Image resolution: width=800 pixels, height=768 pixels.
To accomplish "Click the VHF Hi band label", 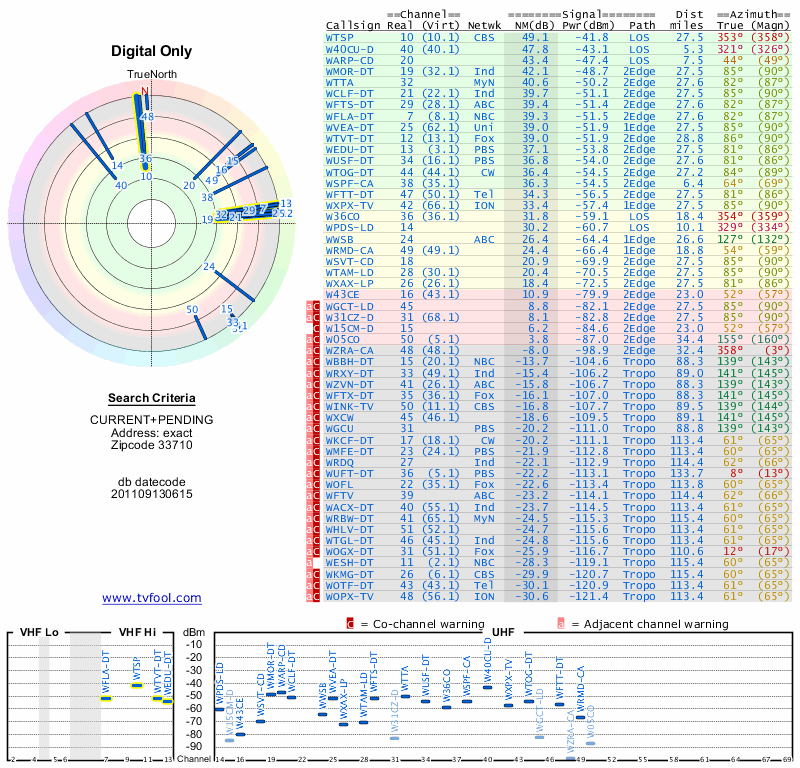I will click(x=137, y=632).
